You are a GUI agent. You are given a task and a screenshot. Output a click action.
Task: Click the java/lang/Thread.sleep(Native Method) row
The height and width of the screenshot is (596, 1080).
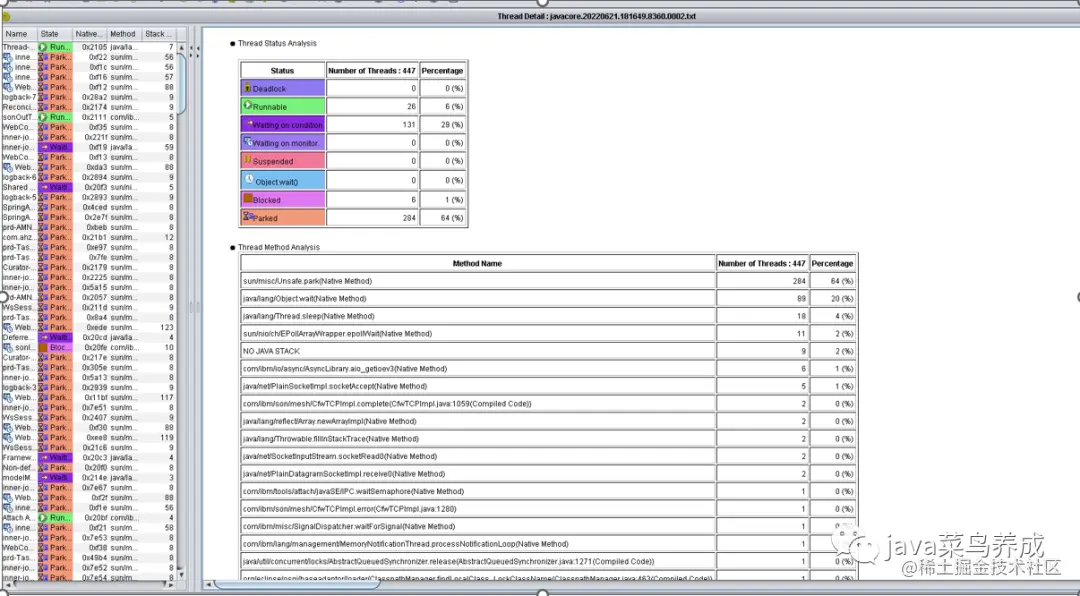(x=548, y=316)
